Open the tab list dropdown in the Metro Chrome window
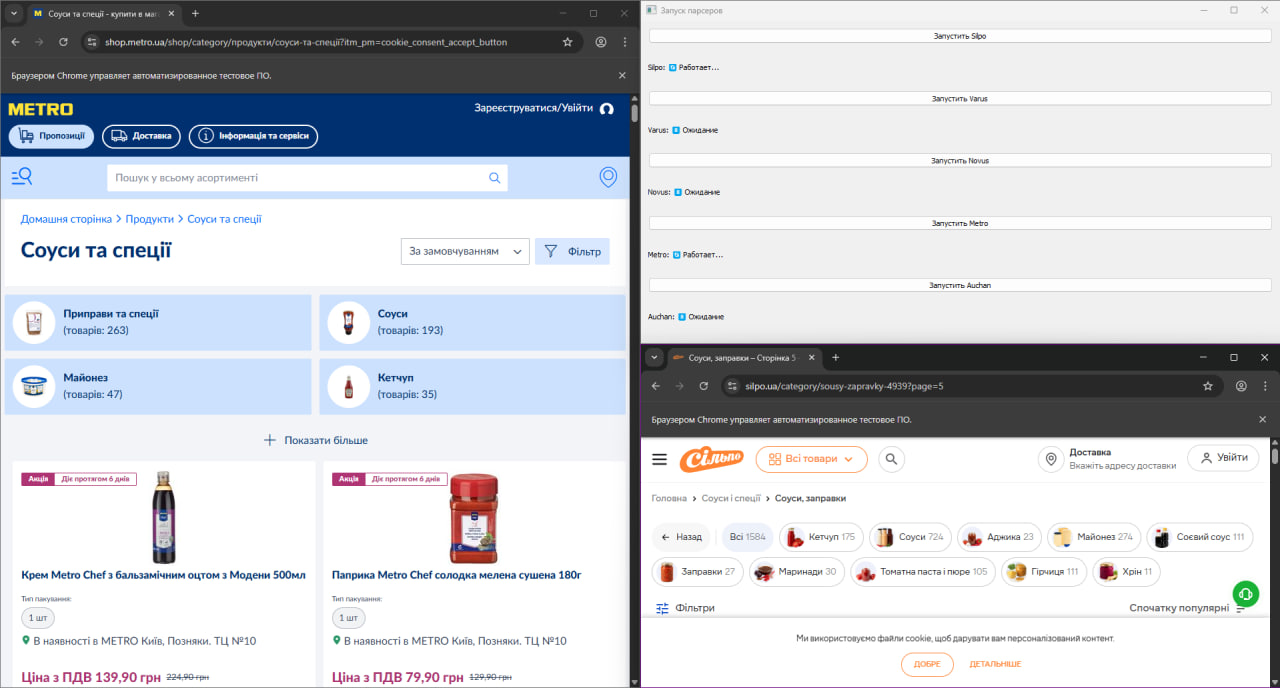This screenshot has height=688, width=1280. click(14, 13)
